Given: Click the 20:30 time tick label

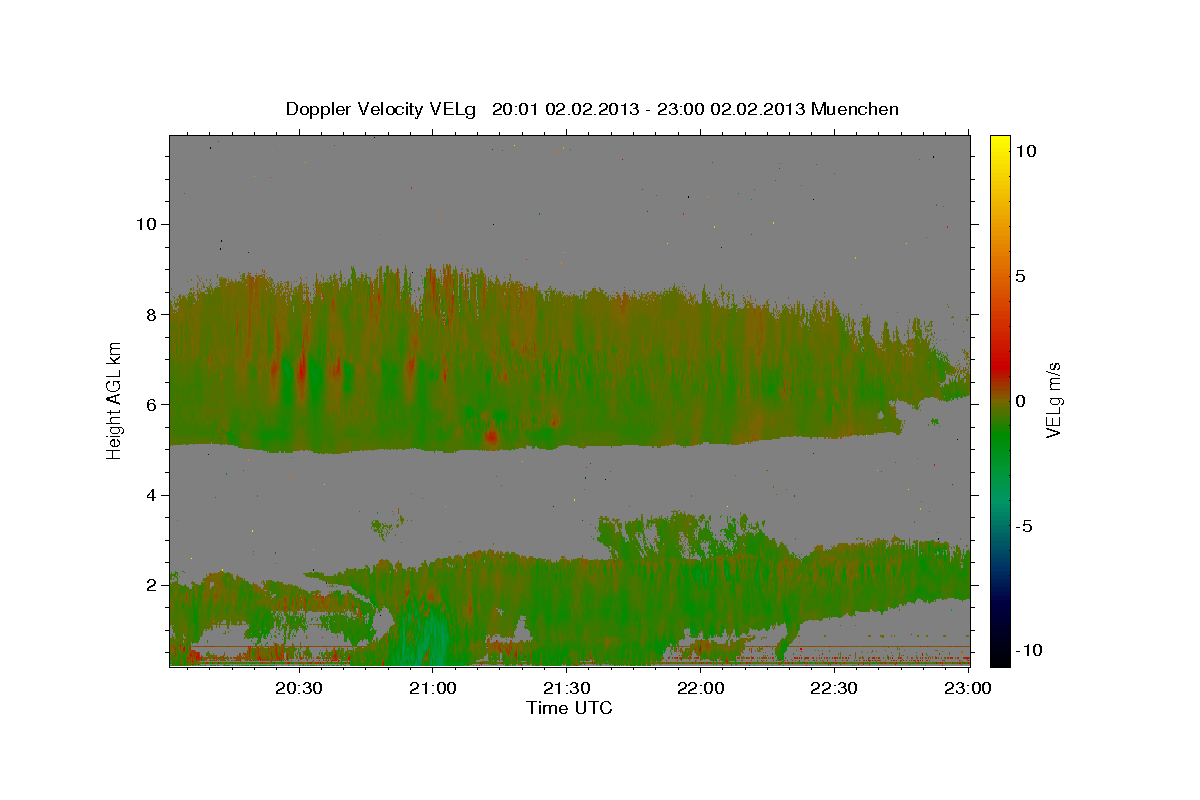Looking at the screenshot, I should (299, 688).
